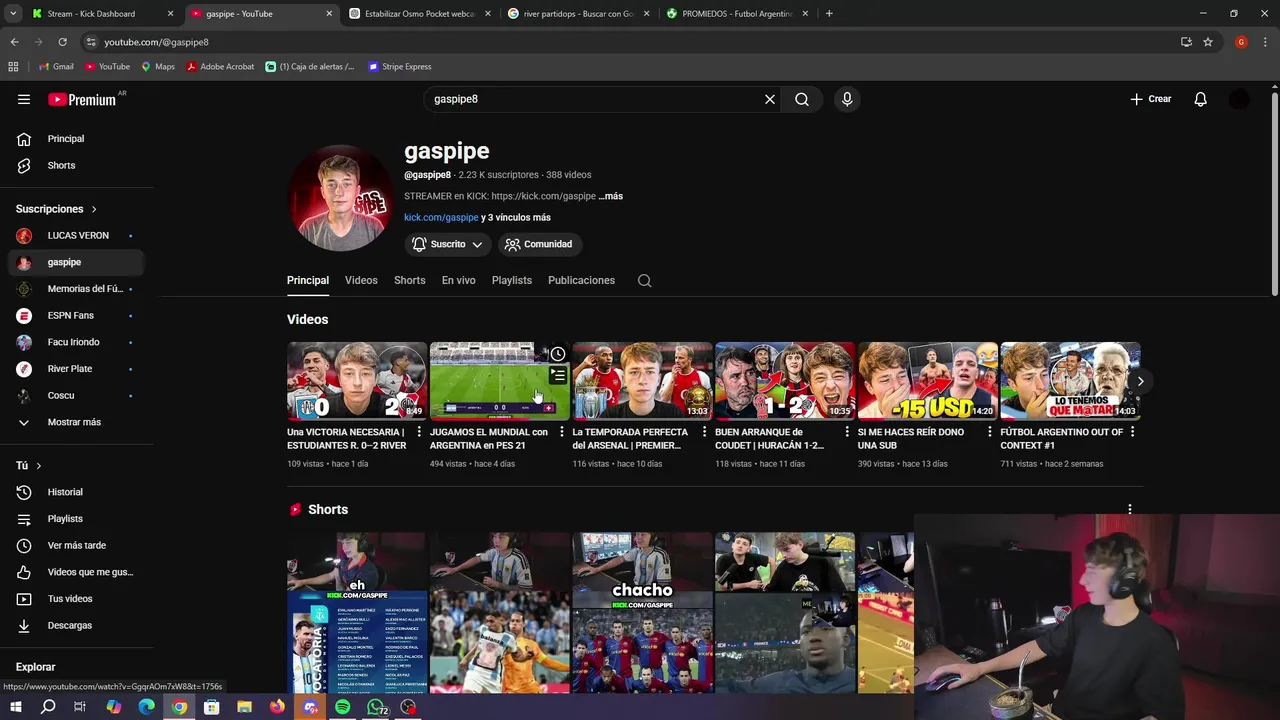Image resolution: width=1280 pixels, height=720 pixels.
Task: Open Memorias del Fútbol subscription
Action: pos(76,289)
